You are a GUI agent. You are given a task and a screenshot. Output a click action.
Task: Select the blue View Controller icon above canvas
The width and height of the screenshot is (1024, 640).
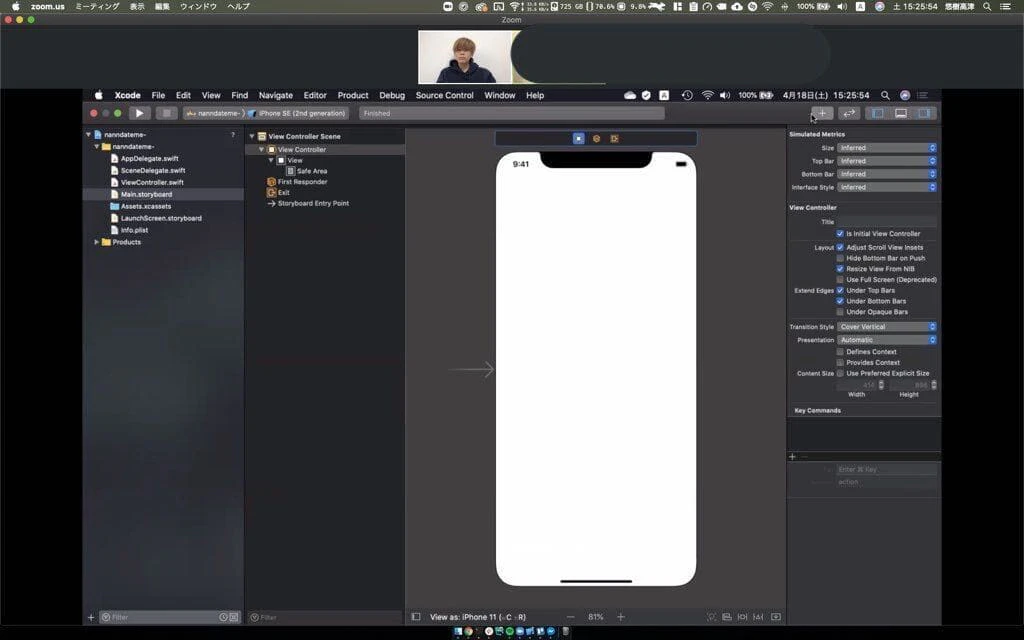coord(579,138)
